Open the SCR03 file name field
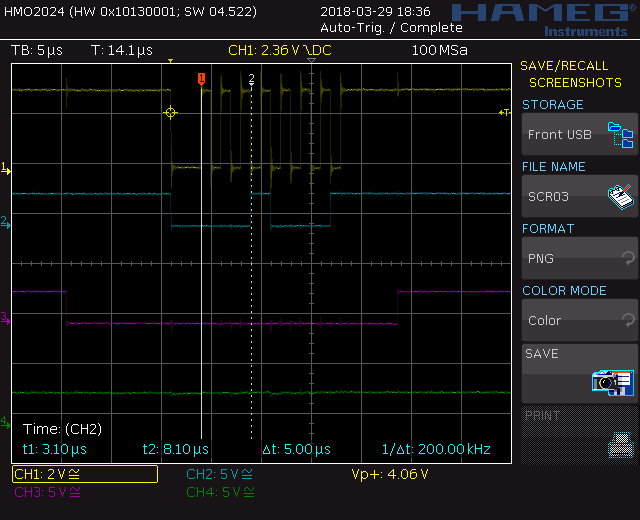Viewport: 640px width, 520px height. point(580,196)
